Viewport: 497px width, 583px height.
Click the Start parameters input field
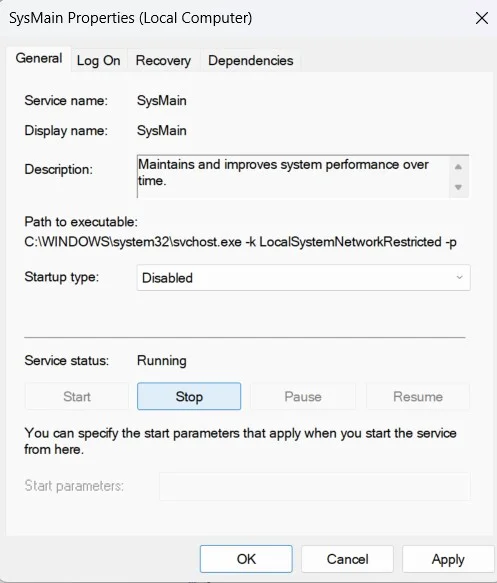314,486
